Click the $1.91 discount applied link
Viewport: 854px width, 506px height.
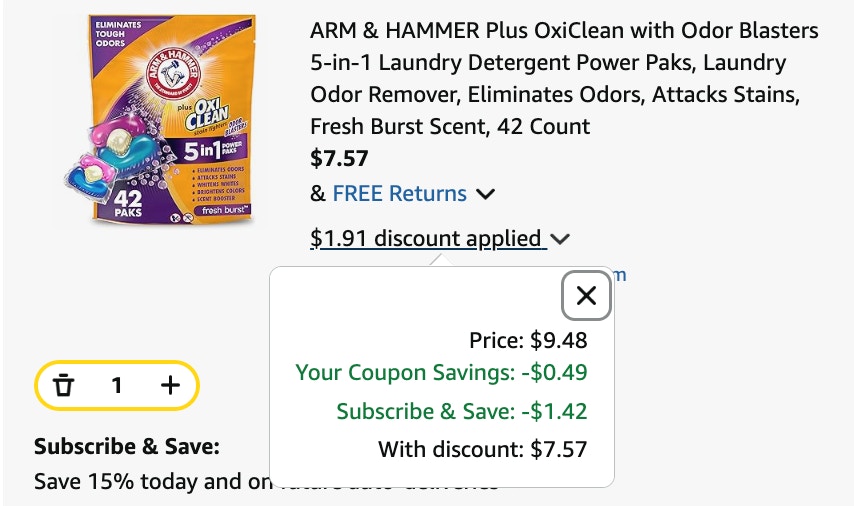pos(428,239)
